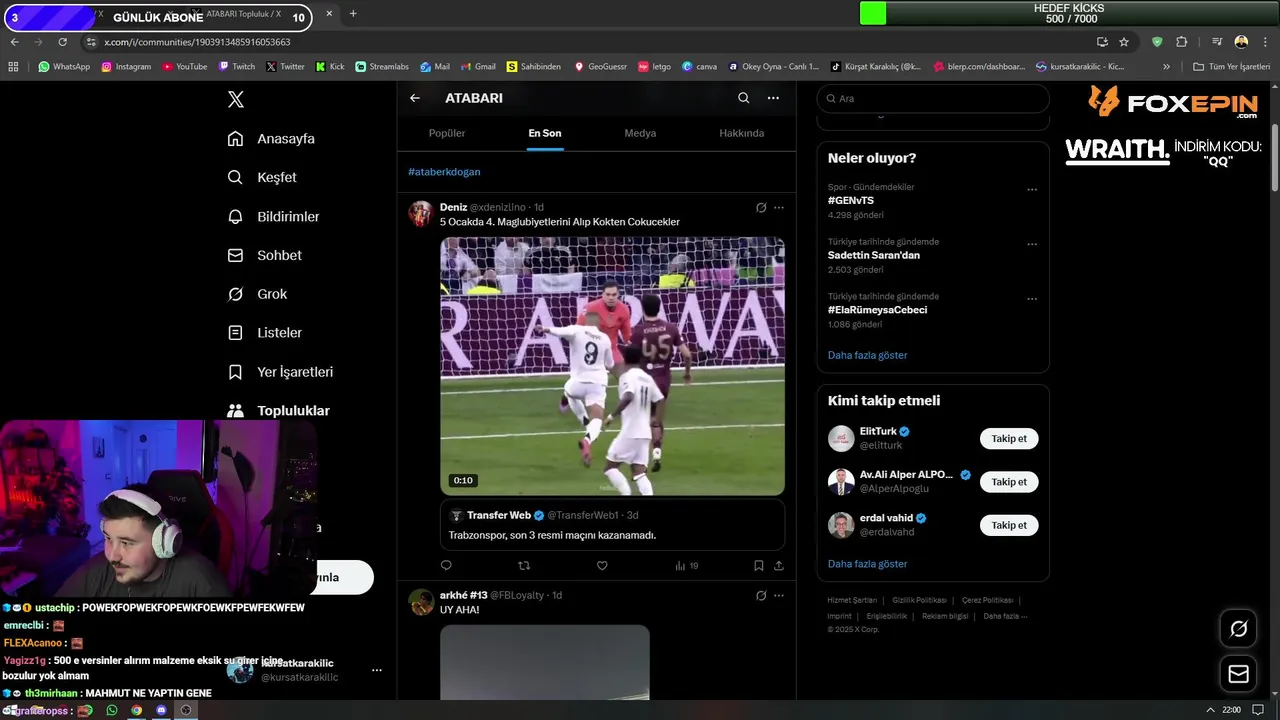Open the #ataberkdogan hashtag
Viewport: 1280px width, 720px height.
(x=444, y=172)
